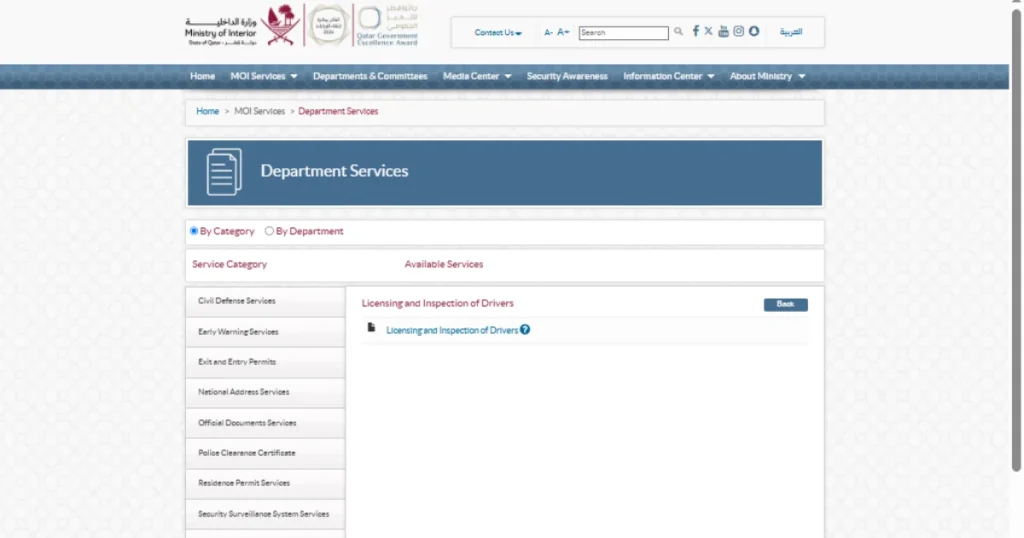Screen dimensions: 1024x538
Task: Click the Qatar Government Excellence Award logo
Action: [388, 25]
